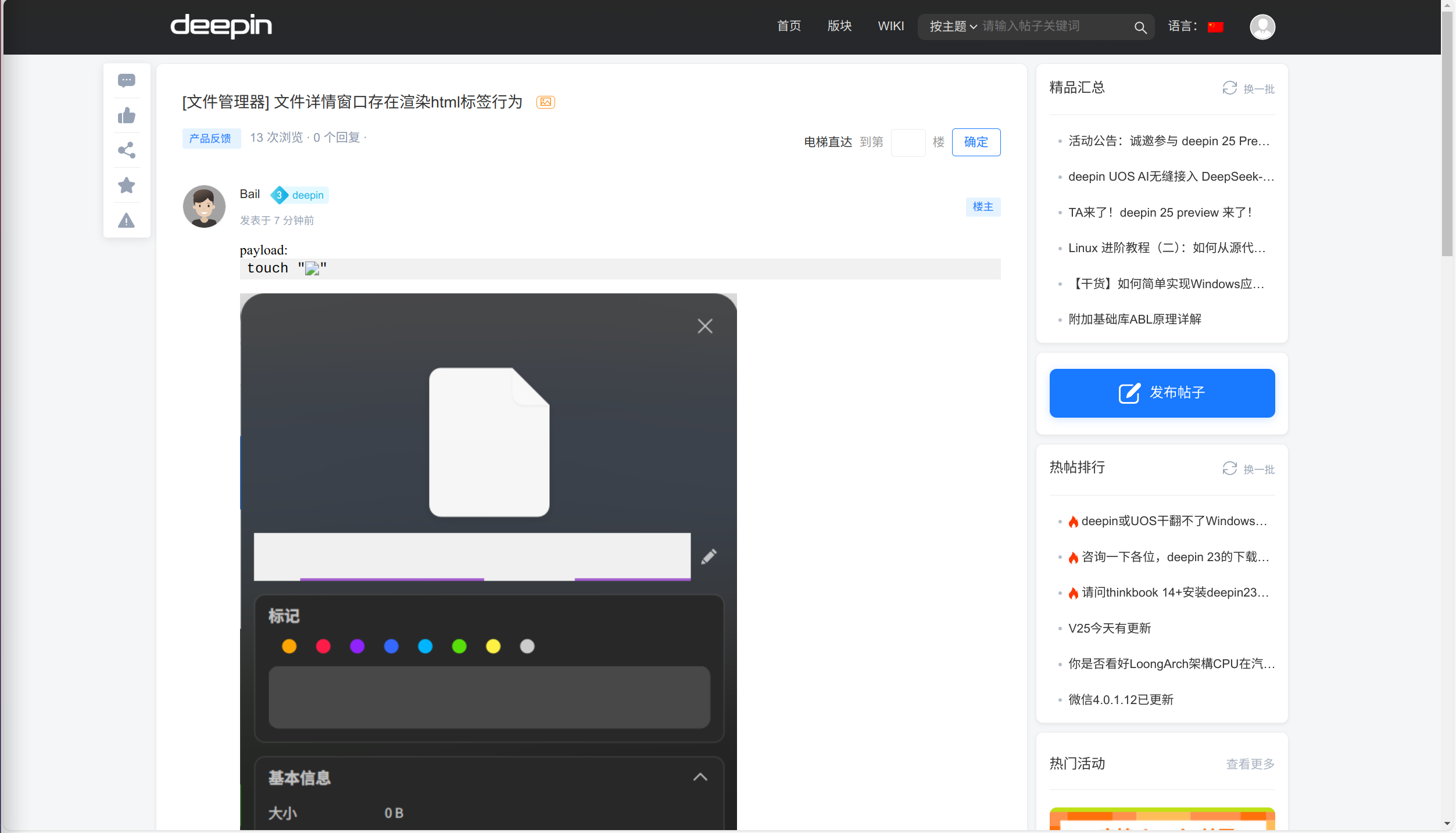Click the floor number input box

click(x=908, y=142)
